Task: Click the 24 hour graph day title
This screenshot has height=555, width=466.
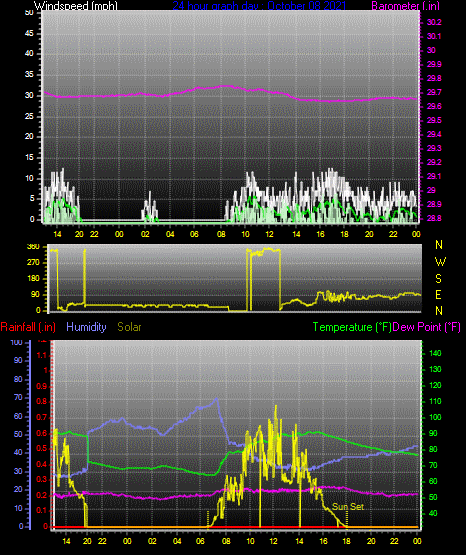Action: pyautogui.click(x=259, y=6)
